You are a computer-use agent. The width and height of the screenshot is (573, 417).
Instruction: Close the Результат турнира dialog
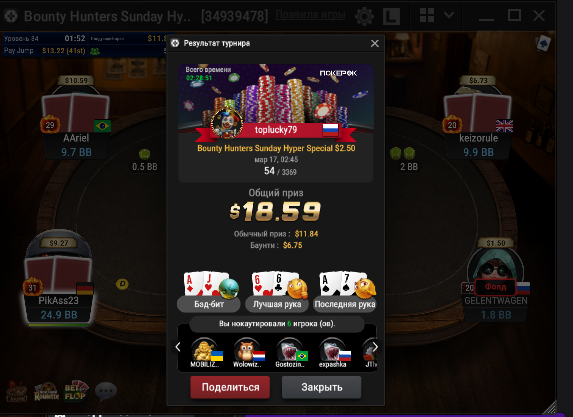[375, 43]
